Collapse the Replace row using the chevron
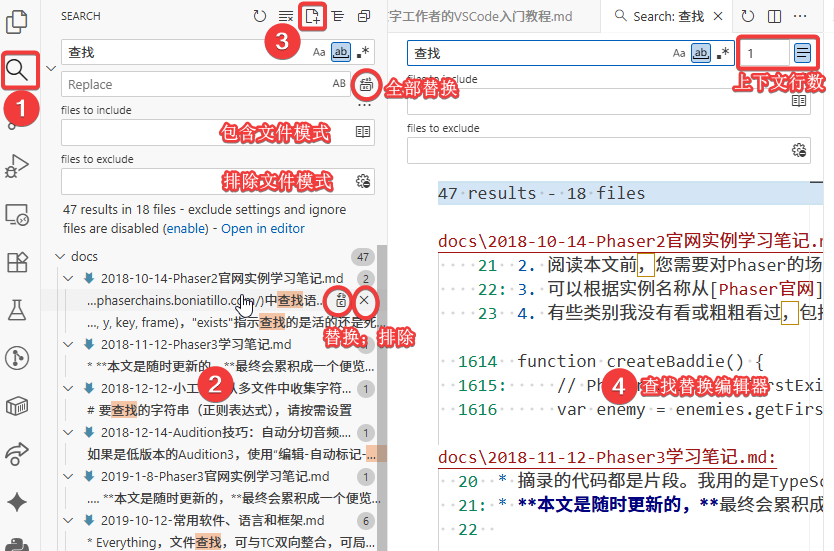The width and height of the screenshot is (834, 551). (51, 68)
